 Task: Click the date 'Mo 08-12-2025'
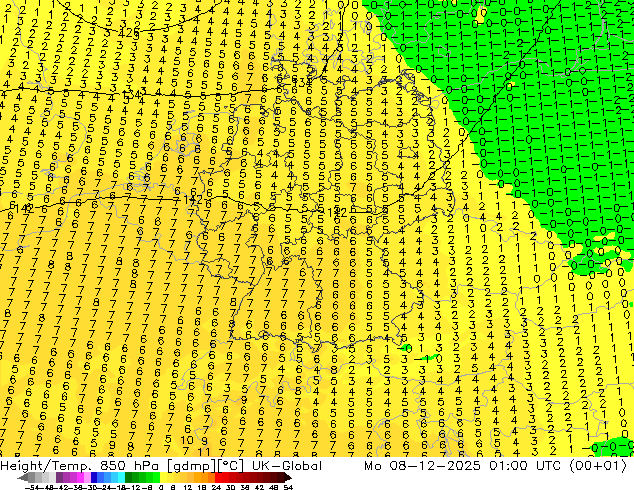click(422, 466)
